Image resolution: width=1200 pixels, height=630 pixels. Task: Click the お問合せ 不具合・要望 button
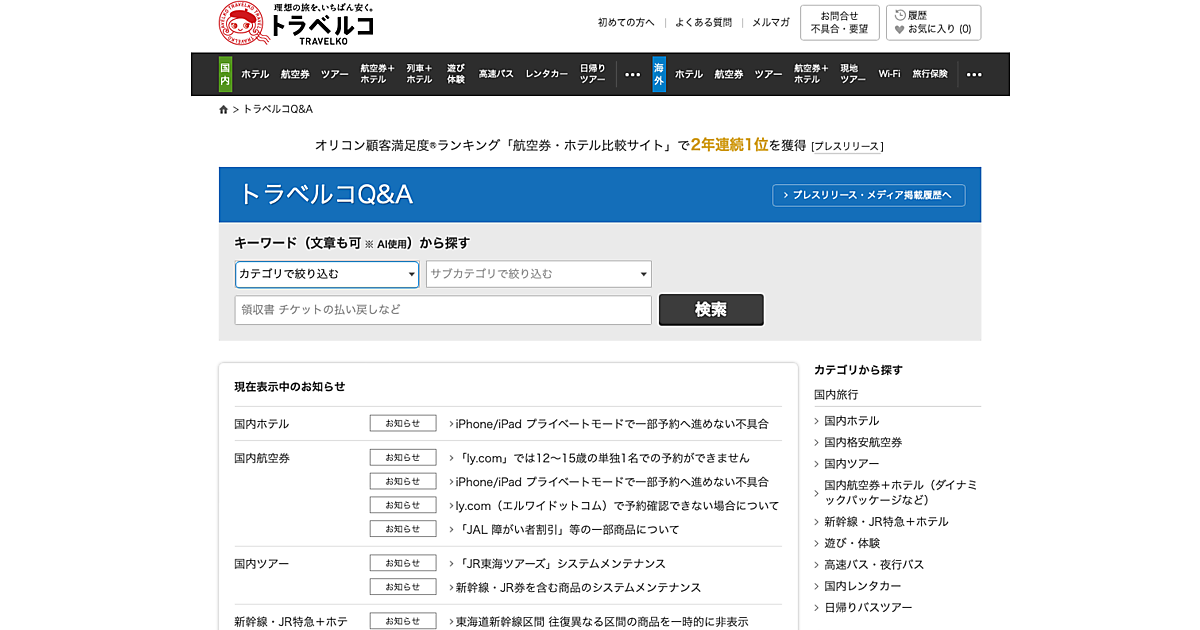[x=839, y=23]
